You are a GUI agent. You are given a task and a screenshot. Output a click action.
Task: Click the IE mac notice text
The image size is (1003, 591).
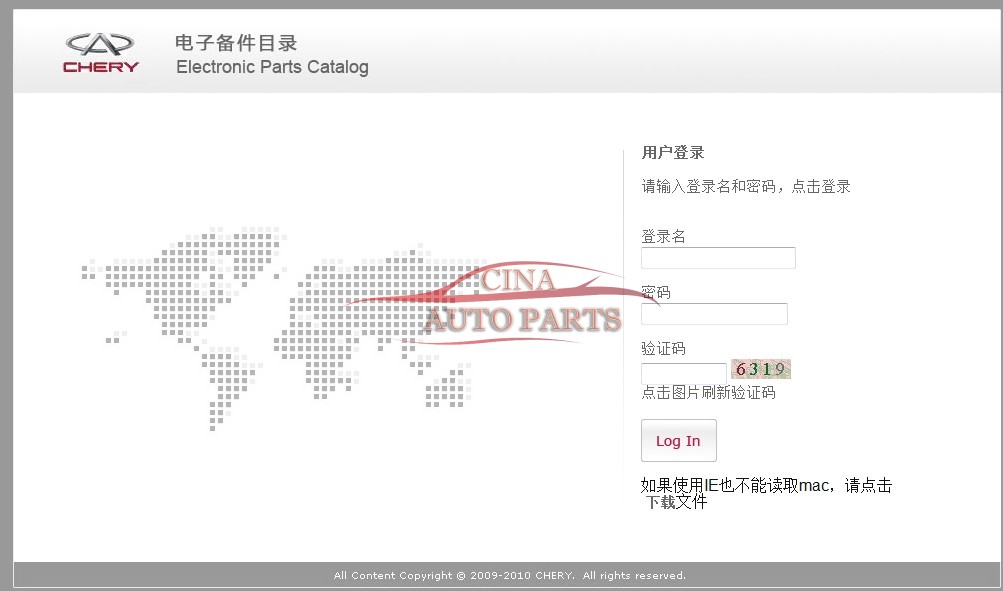click(x=766, y=485)
